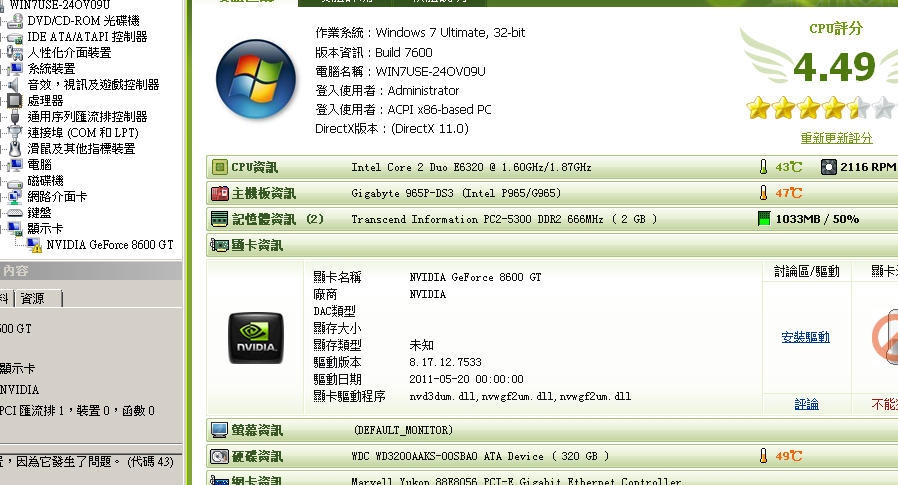Click the driver version 8.17.12.7533
Viewport: 898px width, 485px height.
click(x=446, y=362)
